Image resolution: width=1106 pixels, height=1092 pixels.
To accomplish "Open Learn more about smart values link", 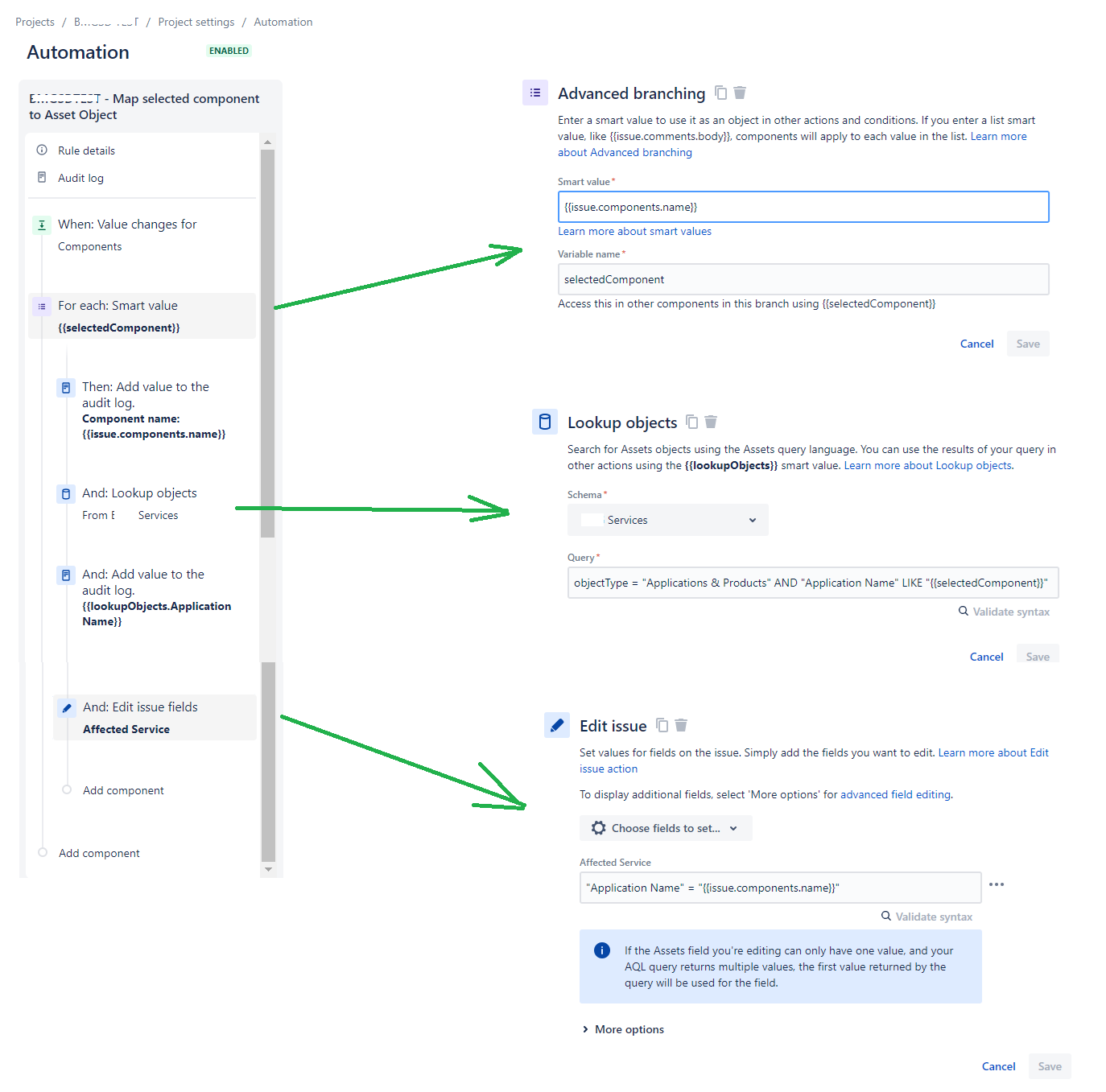I will click(x=634, y=231).
